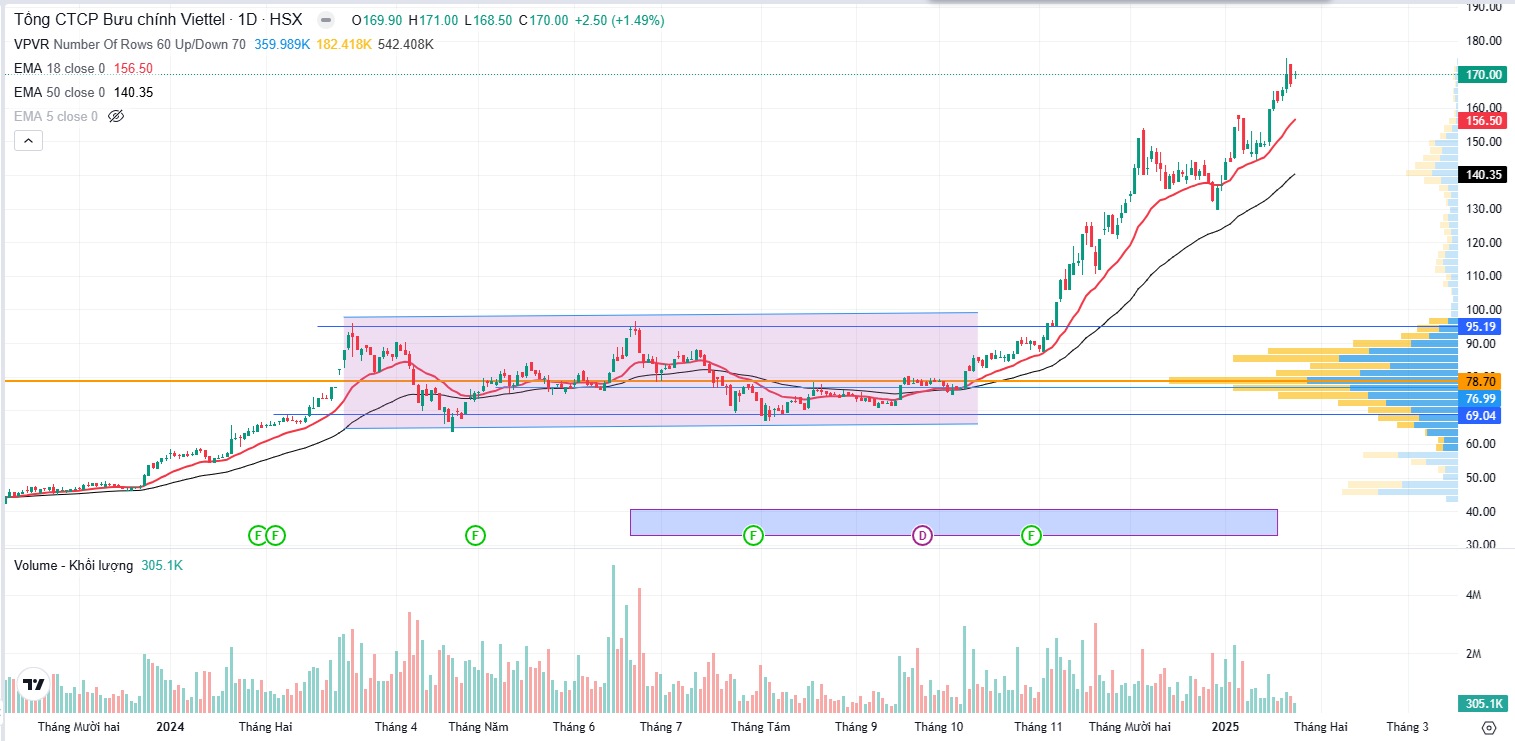Click the 542.408K total value in VPVR legend
This screenshot has height=741, width=1515.
coord(408,44)
